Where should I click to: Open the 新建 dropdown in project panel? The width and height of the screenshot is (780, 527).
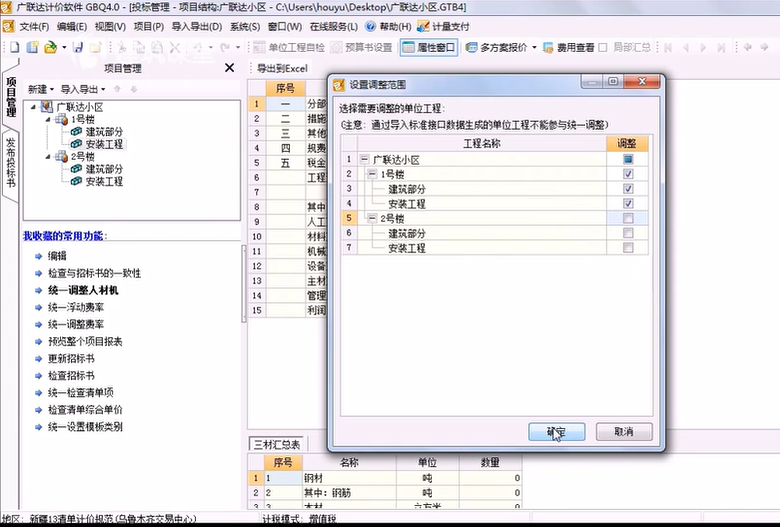41,89
